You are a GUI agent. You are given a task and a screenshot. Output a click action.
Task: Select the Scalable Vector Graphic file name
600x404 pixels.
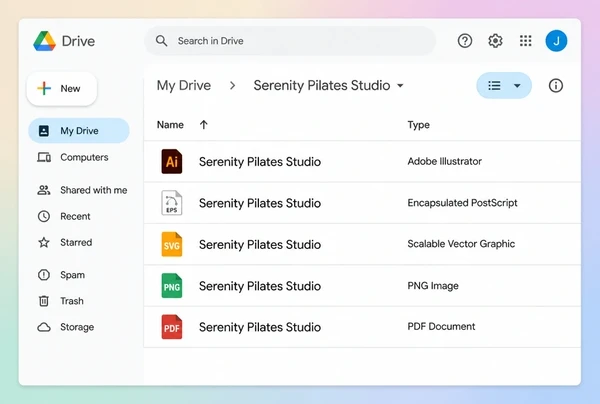(260, 244)
